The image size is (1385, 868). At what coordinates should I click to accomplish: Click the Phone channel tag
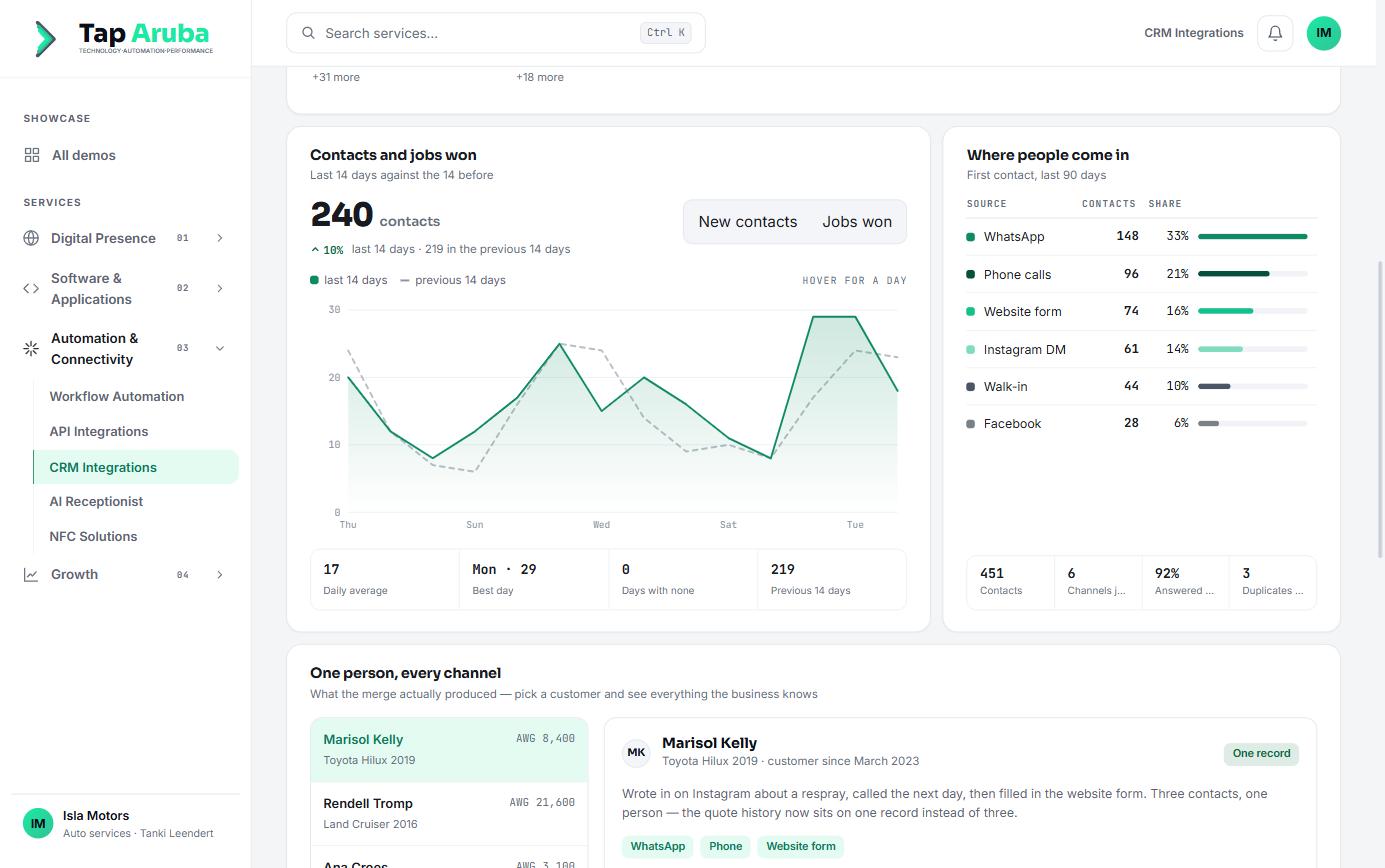click(x=726, y=846)
